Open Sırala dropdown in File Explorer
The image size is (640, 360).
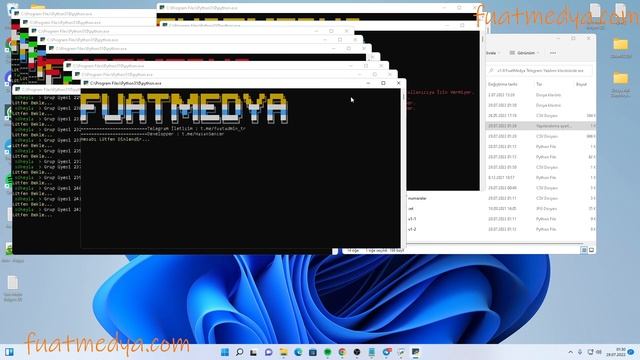[493, 53]
